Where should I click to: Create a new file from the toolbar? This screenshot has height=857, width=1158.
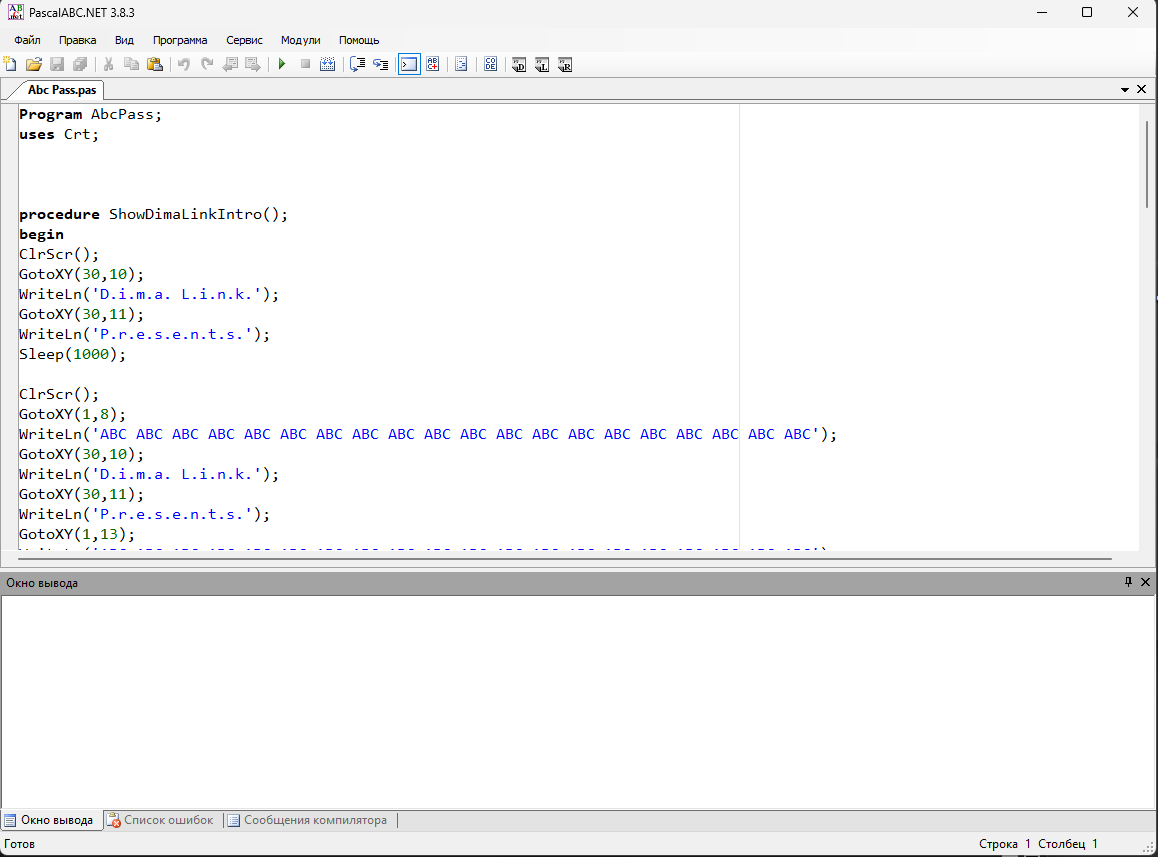point(10,64)
